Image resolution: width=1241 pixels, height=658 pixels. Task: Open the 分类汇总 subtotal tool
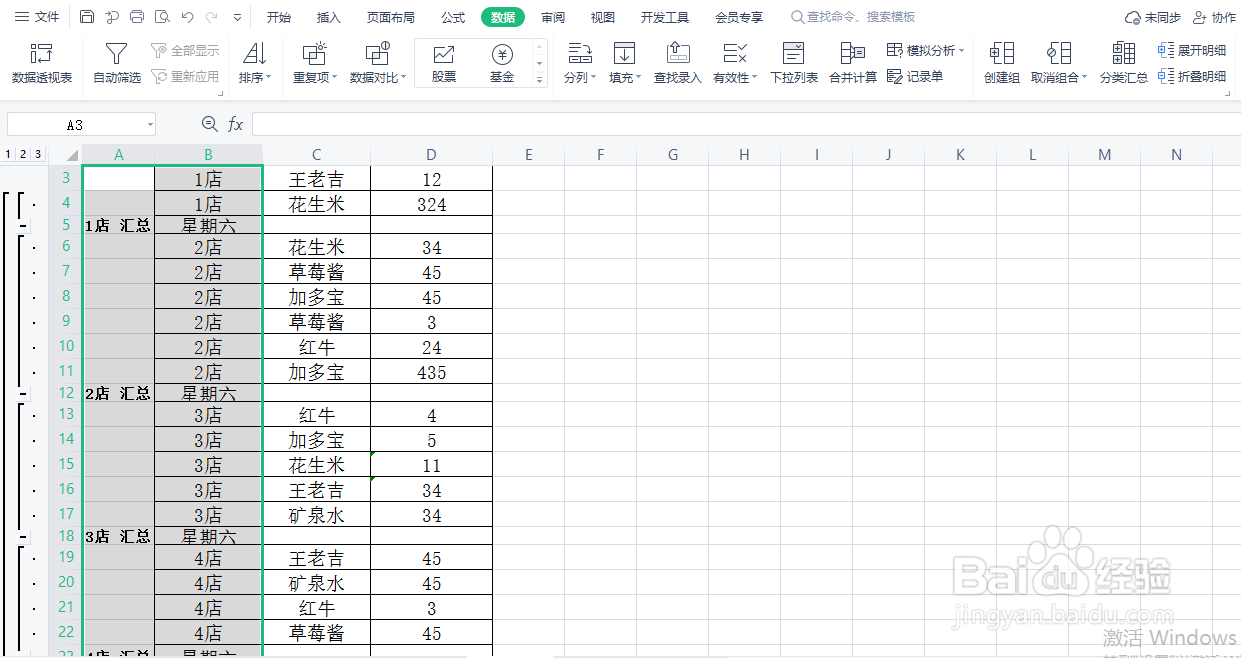pos(1124,63)
